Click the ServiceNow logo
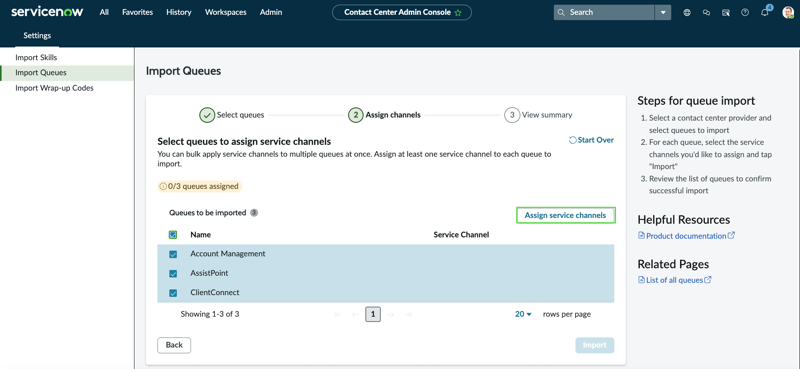The width and height of the screenshot is (800, 369). (47, 12)
